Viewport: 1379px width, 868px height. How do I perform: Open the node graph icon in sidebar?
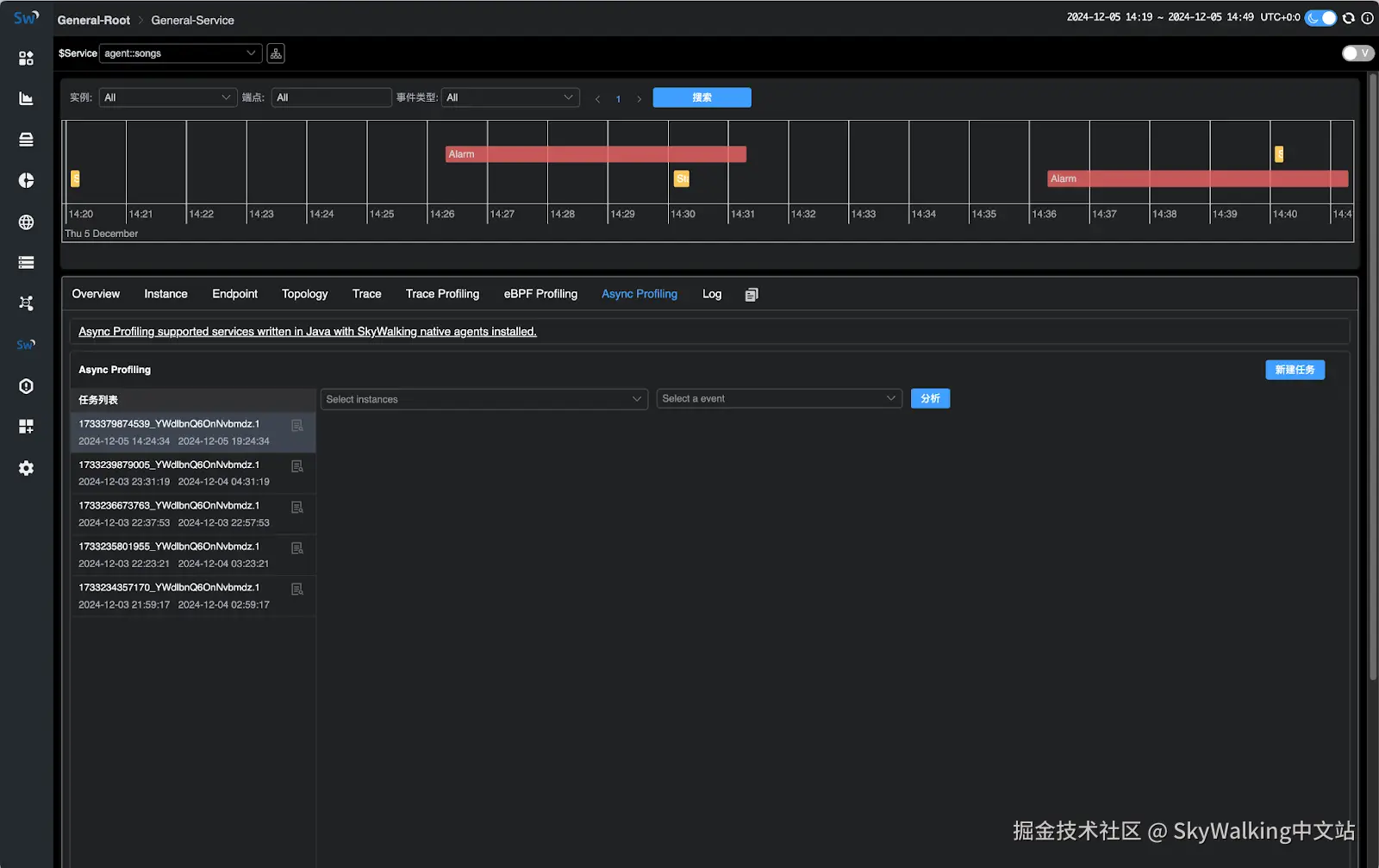[26, 303]
